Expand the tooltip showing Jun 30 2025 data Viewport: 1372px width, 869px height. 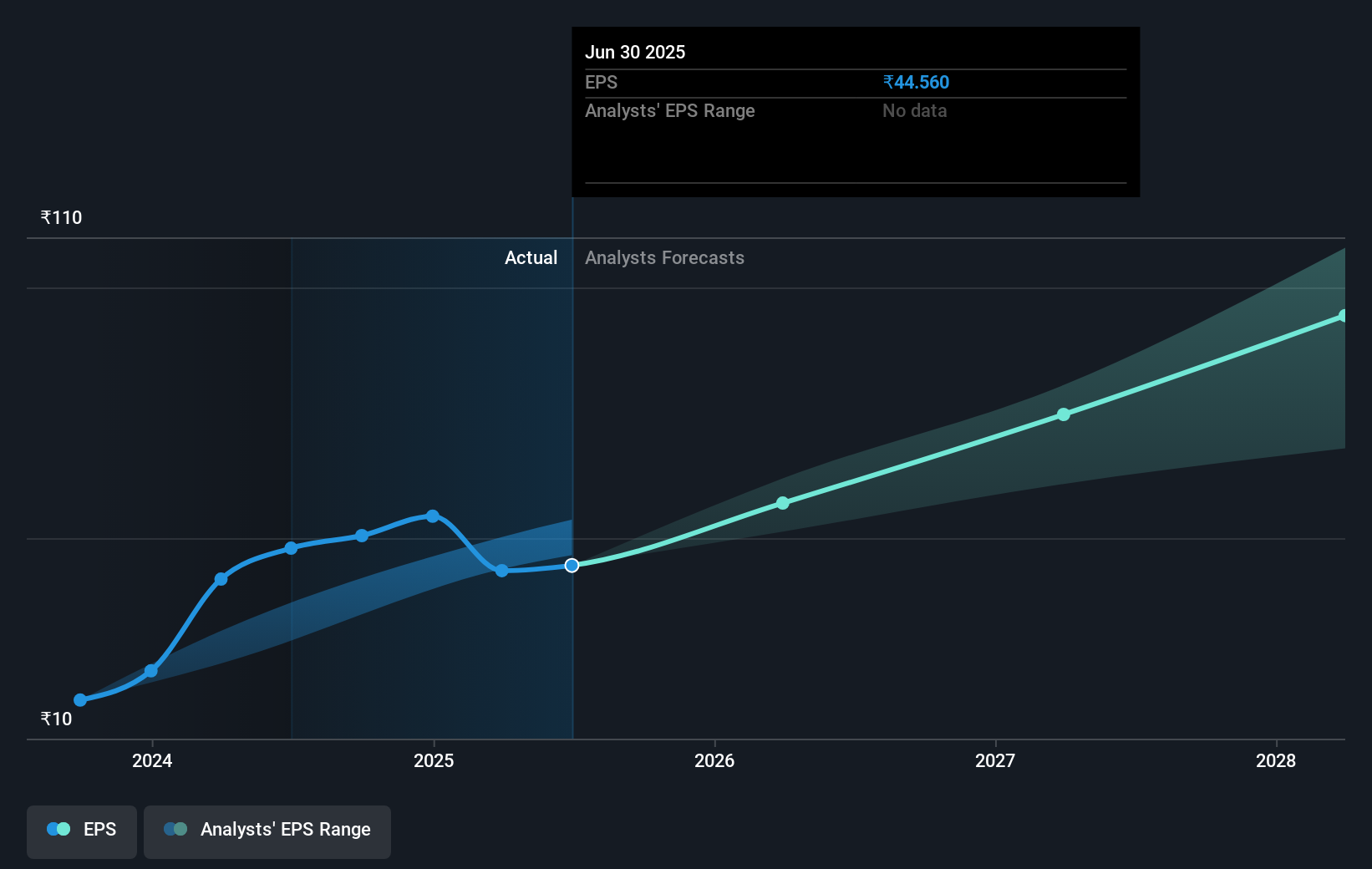[855, 112]
